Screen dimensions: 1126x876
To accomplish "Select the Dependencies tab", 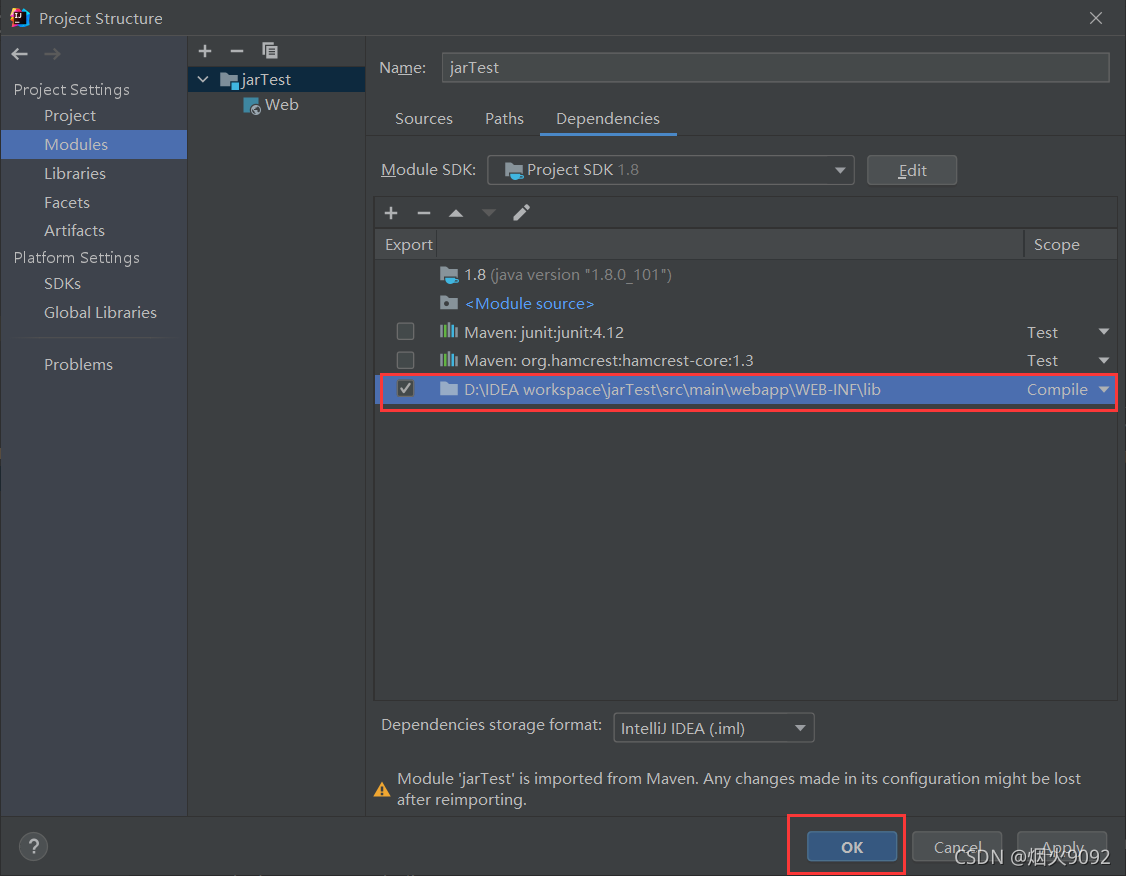I will [608, 118].
